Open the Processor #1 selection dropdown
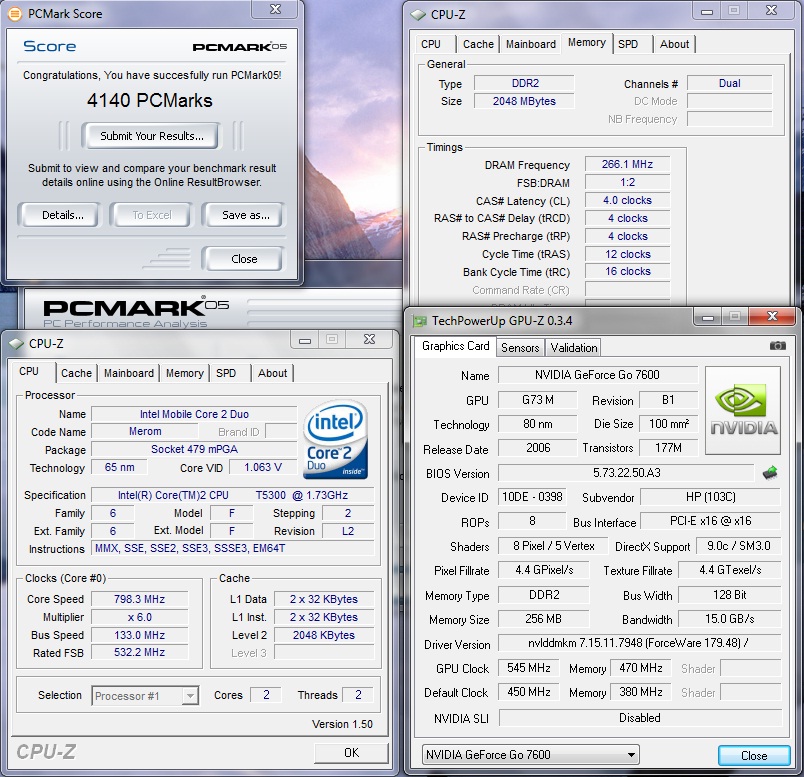This screenshot has width=804, height=777. click(x=190, y=696)
